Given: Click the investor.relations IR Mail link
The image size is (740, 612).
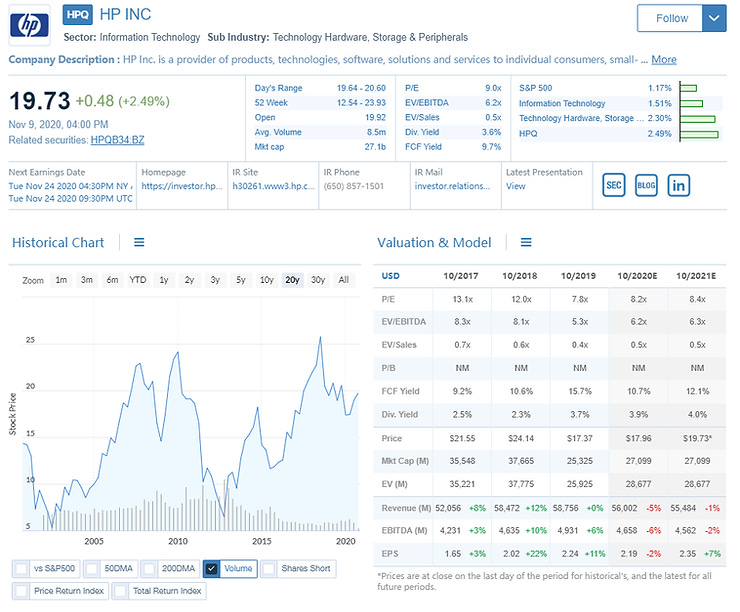Looking at the screenshot, I should pos(452,186).
